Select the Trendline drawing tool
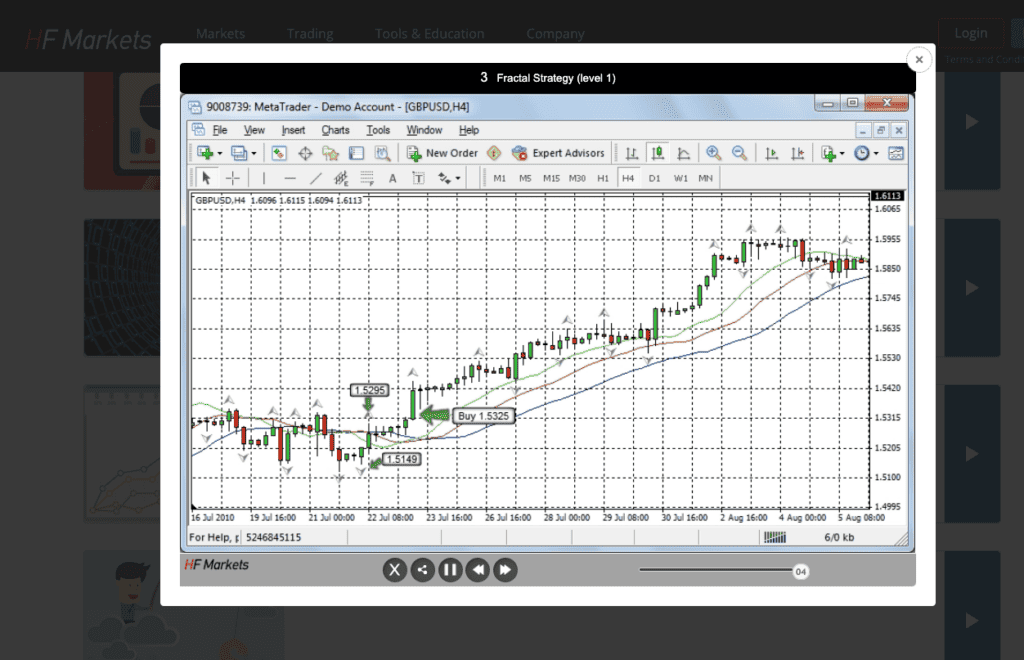This screenshot has width=1024, height=660. coord(315,178)
